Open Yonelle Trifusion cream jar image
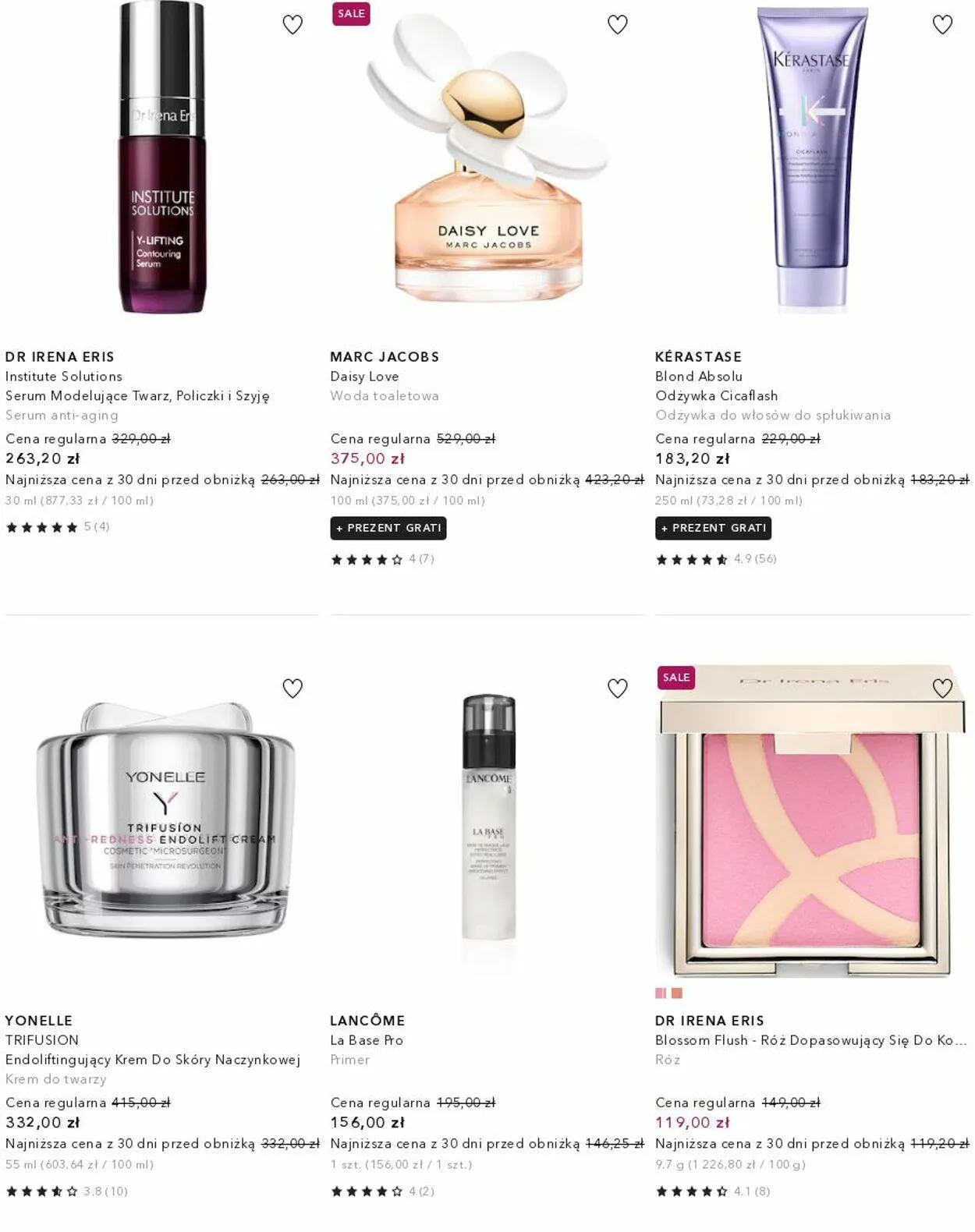The image size is (975, 1232). pyautogui.click(x=165, y=819)
